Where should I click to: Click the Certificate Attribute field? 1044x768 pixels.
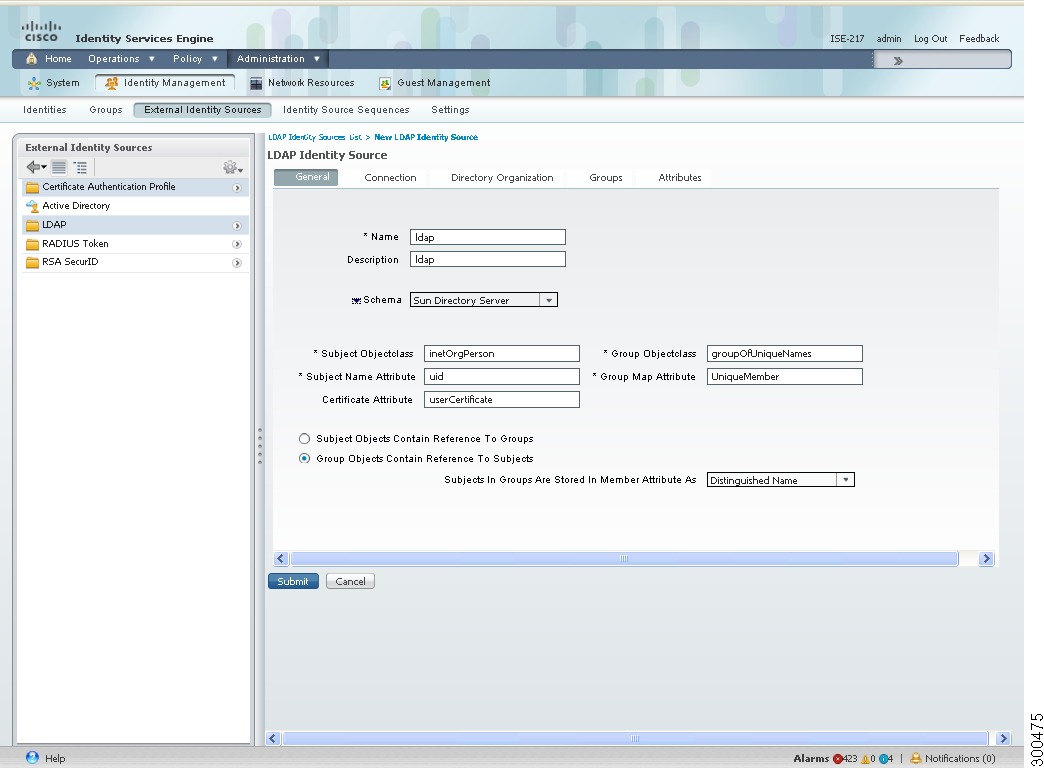(502, 400)
